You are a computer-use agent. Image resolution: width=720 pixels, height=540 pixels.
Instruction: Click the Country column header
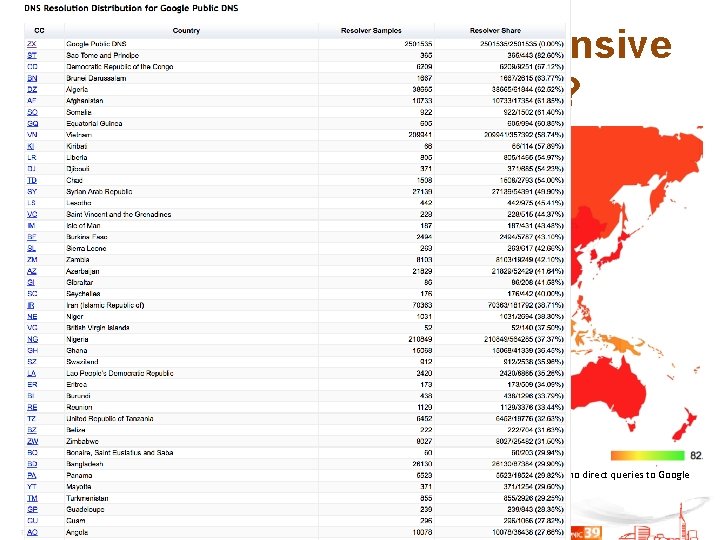(x=186, y=30)
